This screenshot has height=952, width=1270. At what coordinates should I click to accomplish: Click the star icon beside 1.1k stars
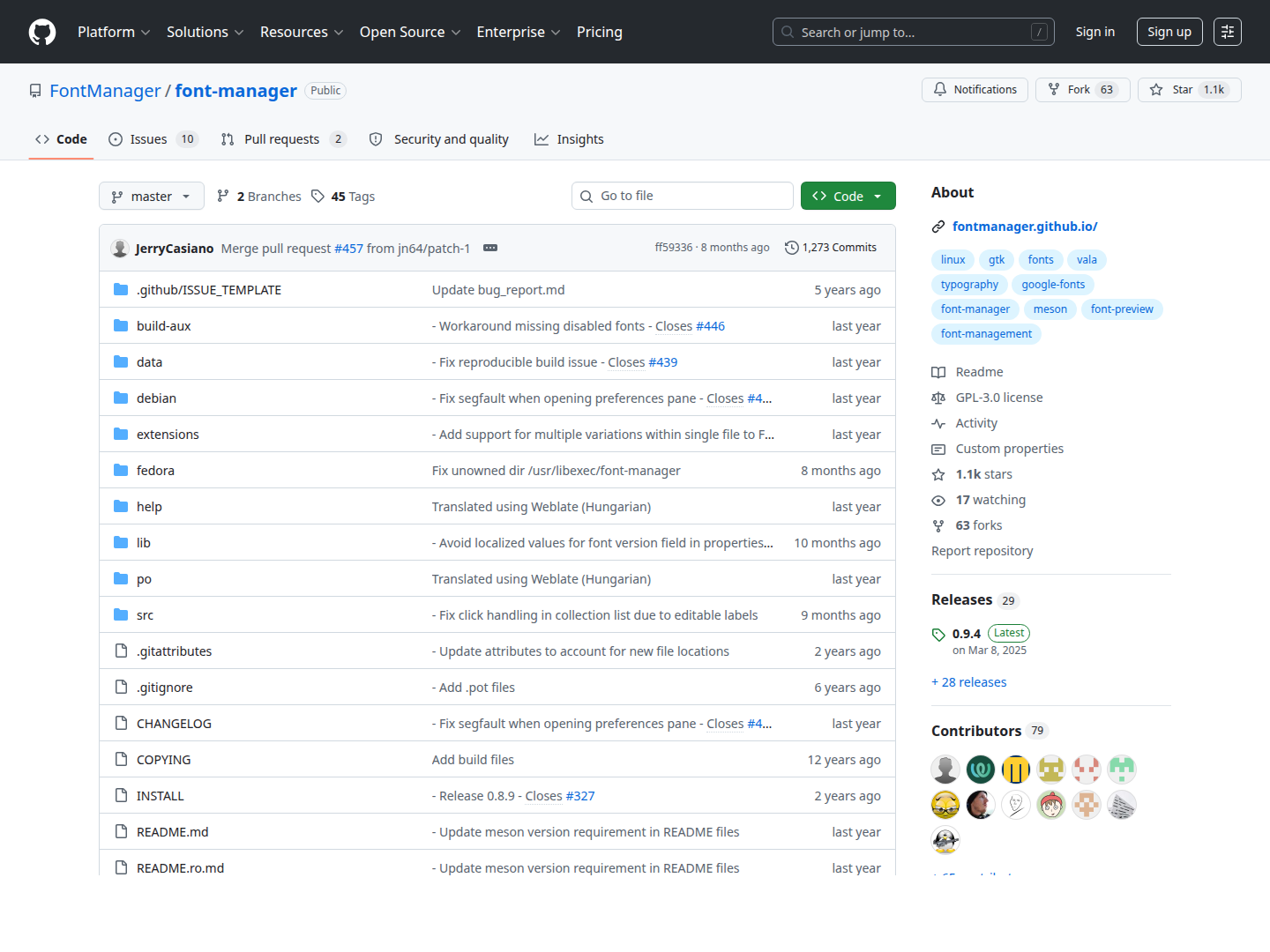(x=938, y=475)
